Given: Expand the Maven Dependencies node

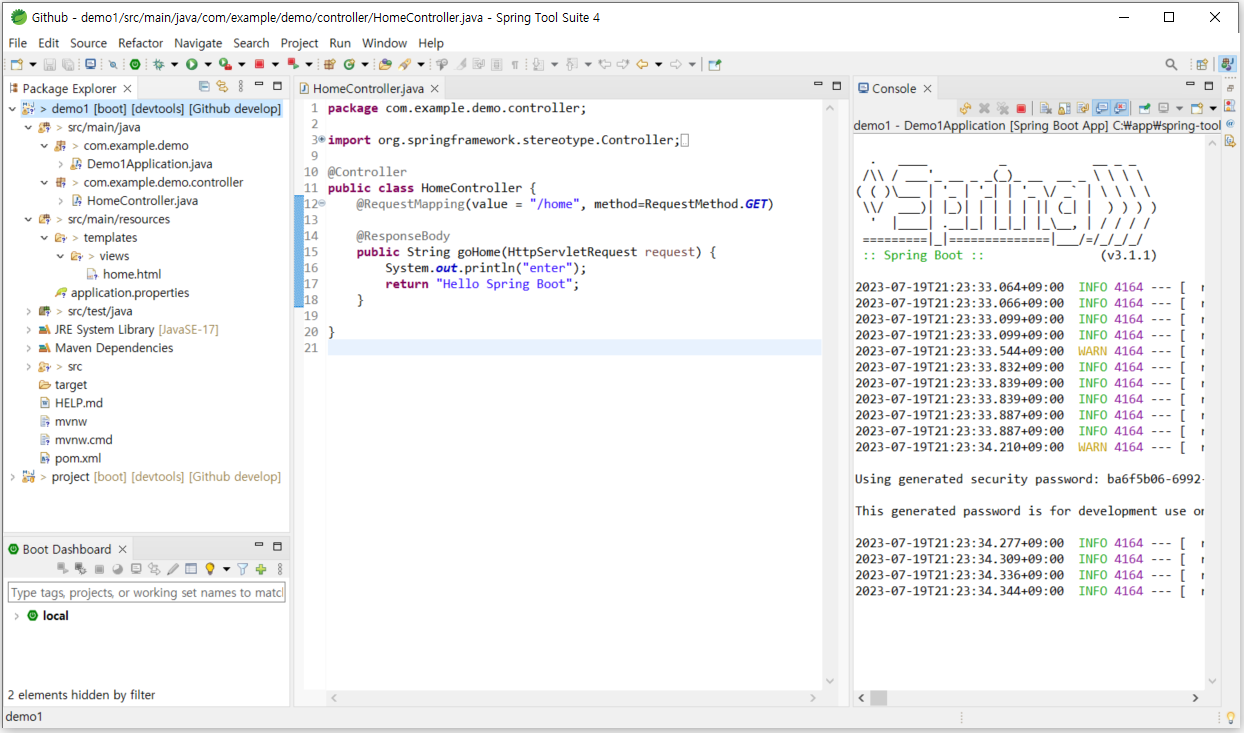Looking at the screenshot, I should pyautogui.click(x=28, y=348).
